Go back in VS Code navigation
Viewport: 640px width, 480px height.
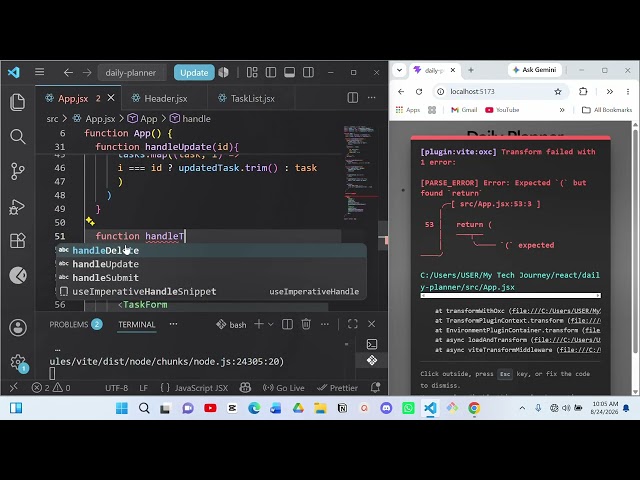click(68, 73)
